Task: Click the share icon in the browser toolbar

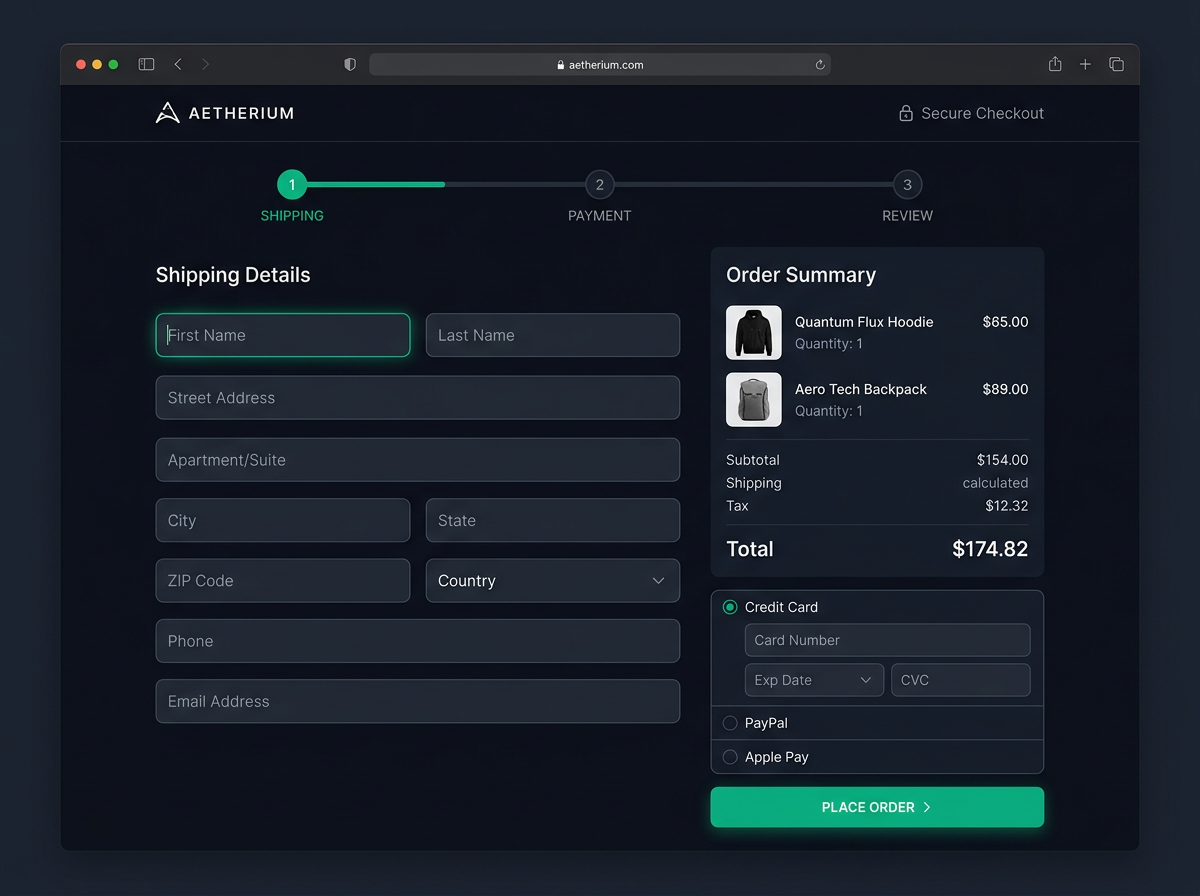Action: (x=1054, y=63)
